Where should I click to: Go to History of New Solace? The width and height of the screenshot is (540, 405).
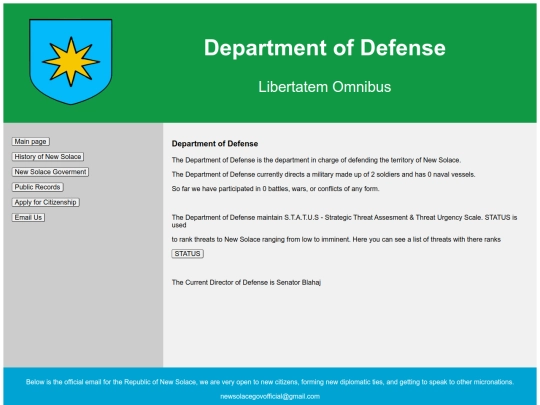[x=48, y=157]
